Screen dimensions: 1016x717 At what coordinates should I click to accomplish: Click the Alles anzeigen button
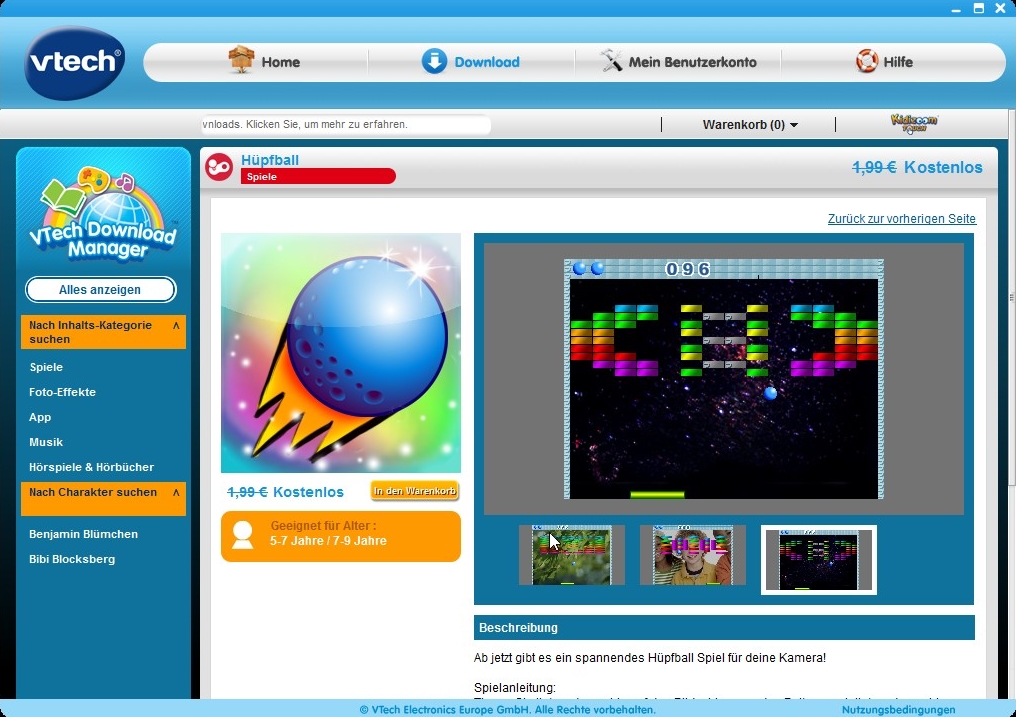100,289
